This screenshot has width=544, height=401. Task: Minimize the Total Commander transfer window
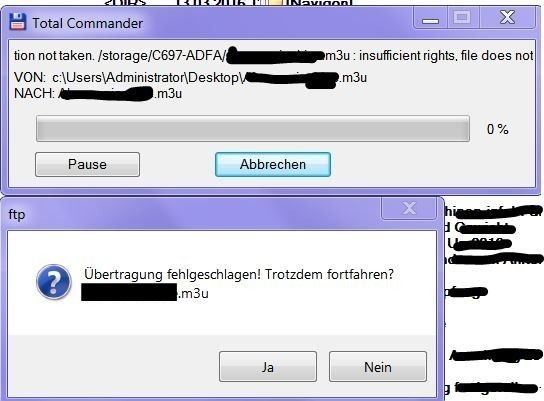point(431,18)
